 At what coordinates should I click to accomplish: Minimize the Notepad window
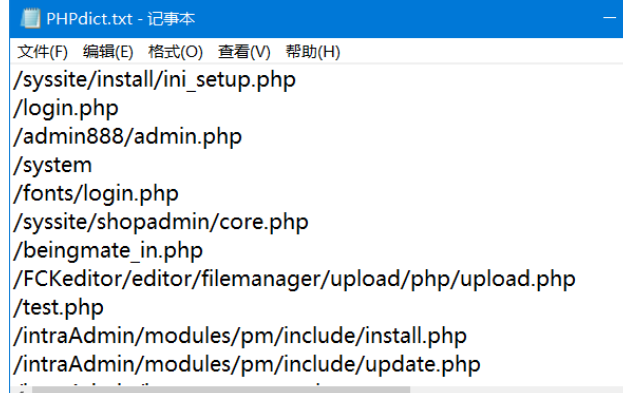click(x=609, y=18)
